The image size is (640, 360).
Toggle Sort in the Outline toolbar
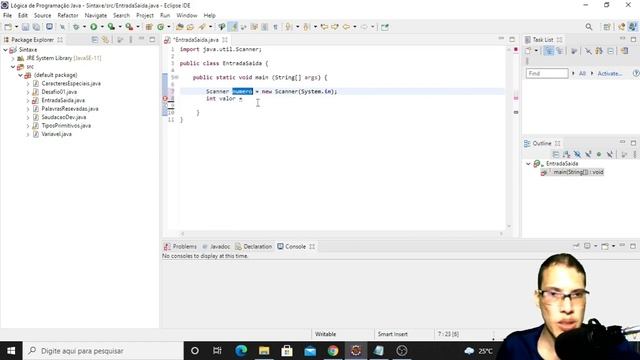pyautogui.click(x=567, y=154)
